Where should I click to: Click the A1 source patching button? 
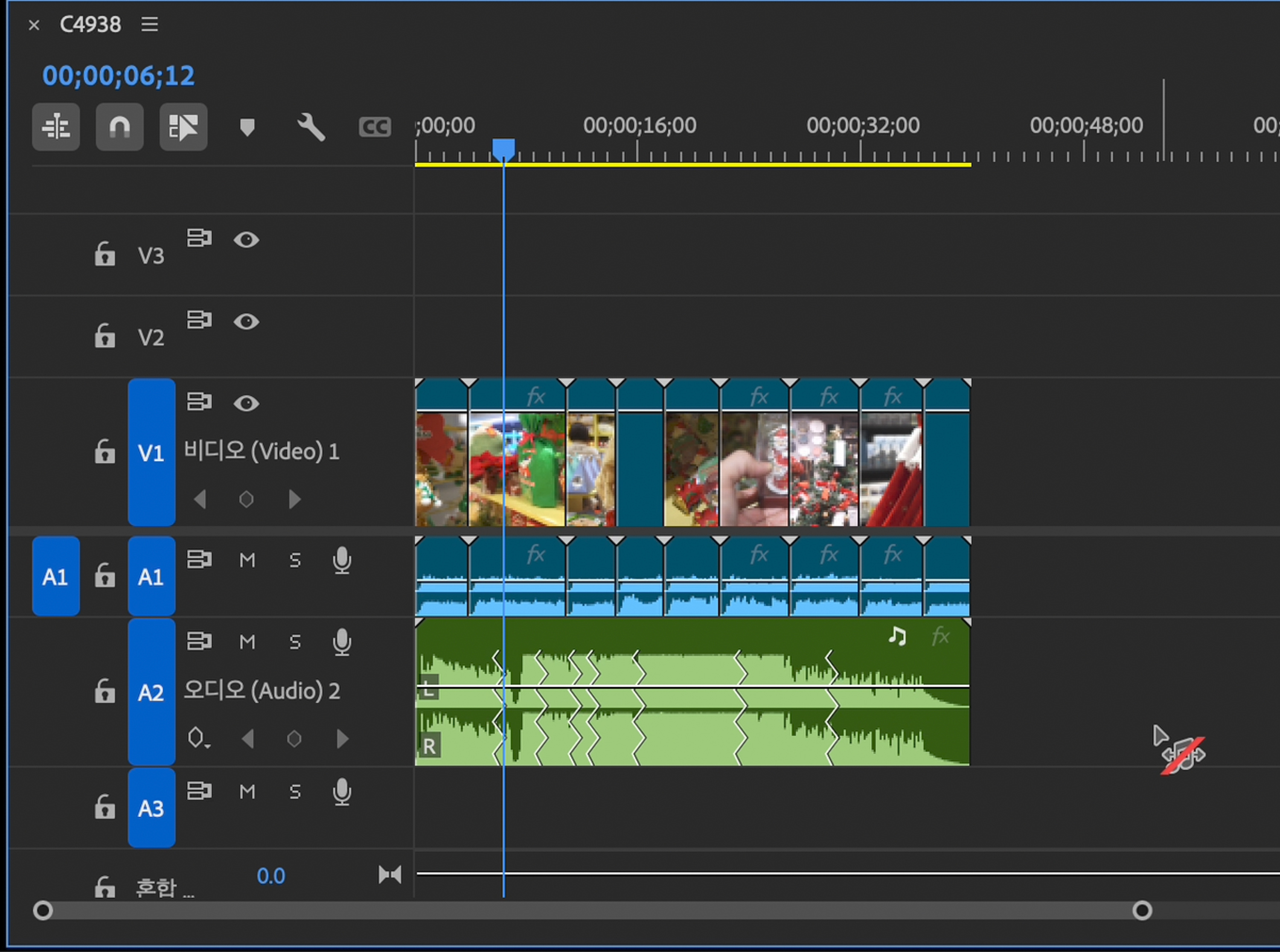(x=55, y=576)
